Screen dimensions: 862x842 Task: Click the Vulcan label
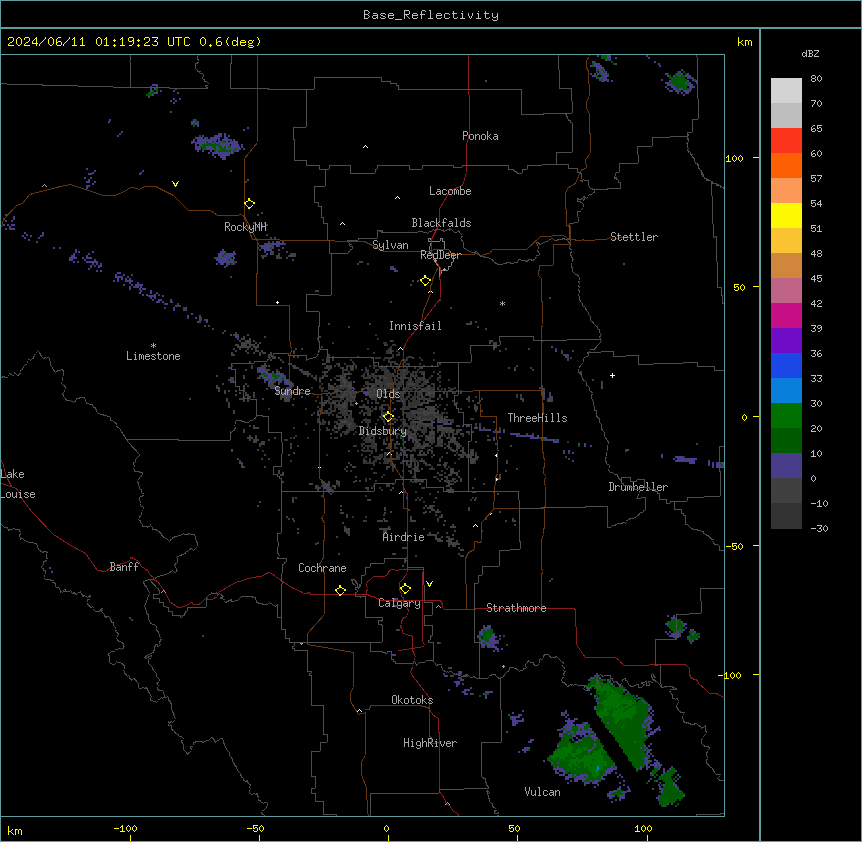click(543, 792)
